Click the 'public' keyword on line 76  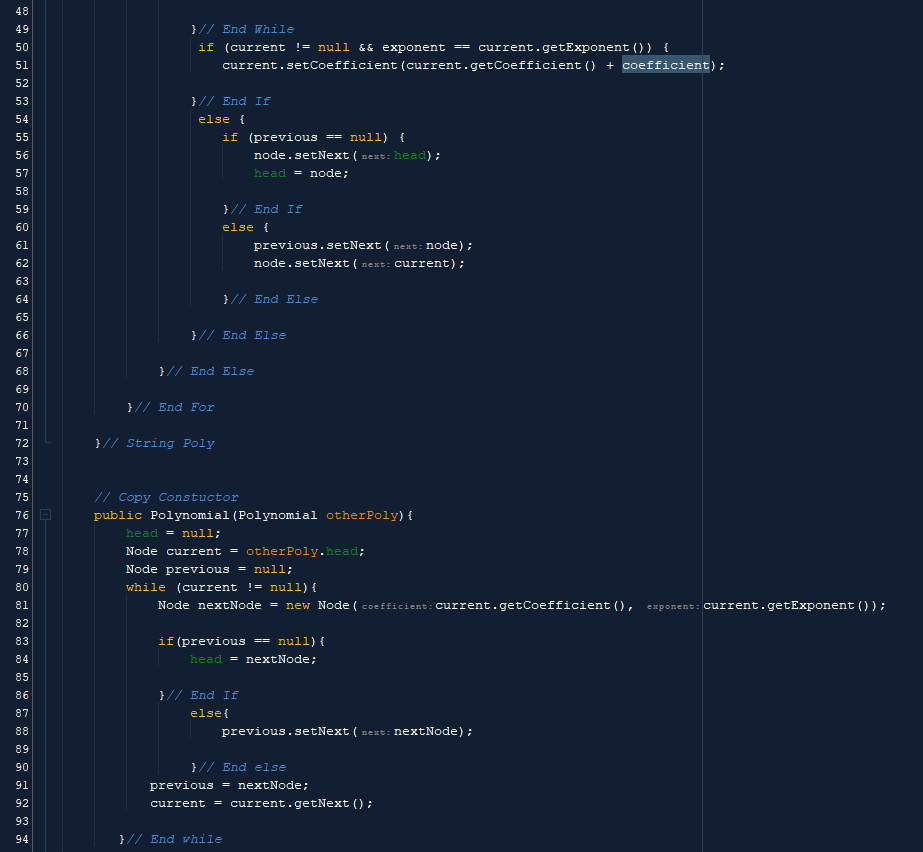click(118, 515)
